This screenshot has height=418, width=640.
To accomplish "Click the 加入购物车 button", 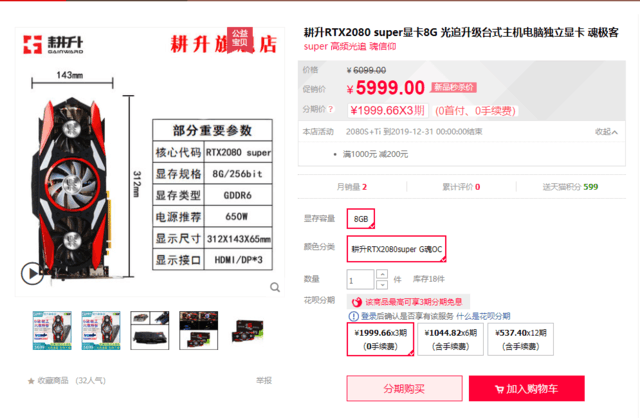I will click(527, 388).
